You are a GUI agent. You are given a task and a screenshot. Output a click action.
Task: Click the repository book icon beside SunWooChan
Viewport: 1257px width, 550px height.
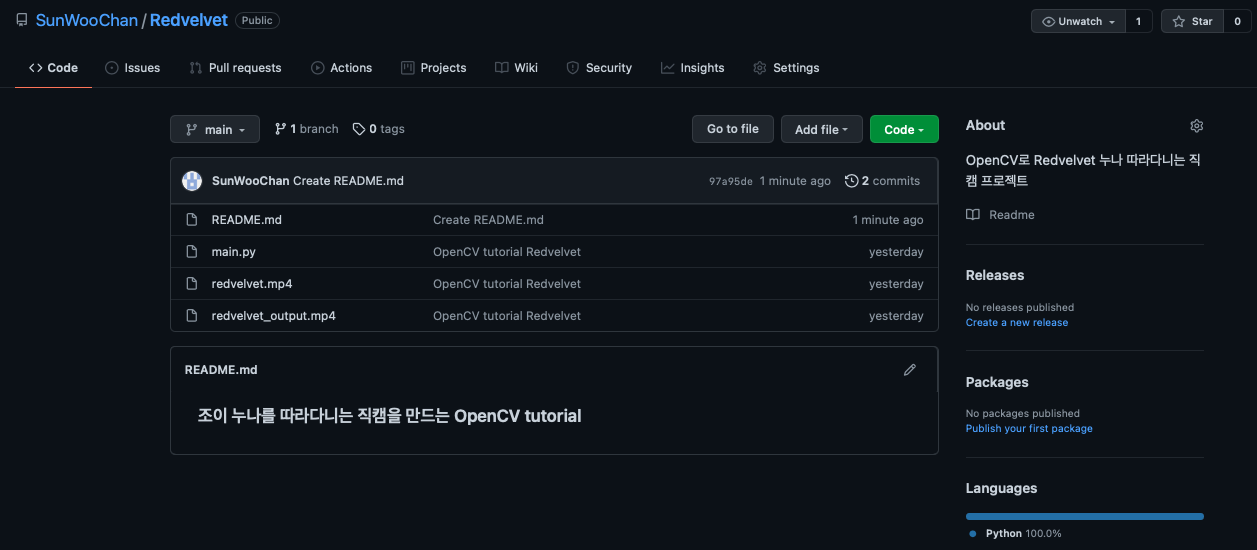point(21,20)
